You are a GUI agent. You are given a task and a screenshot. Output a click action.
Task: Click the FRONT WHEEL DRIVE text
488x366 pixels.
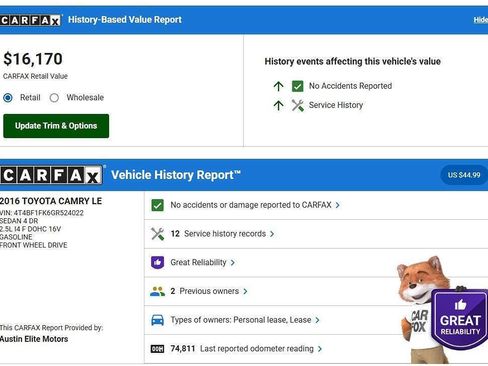pos(33,245)
